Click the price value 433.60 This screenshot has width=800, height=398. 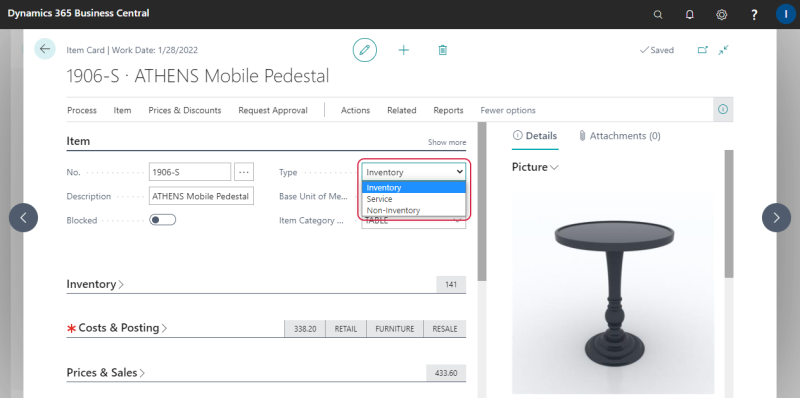coord(446,373)
